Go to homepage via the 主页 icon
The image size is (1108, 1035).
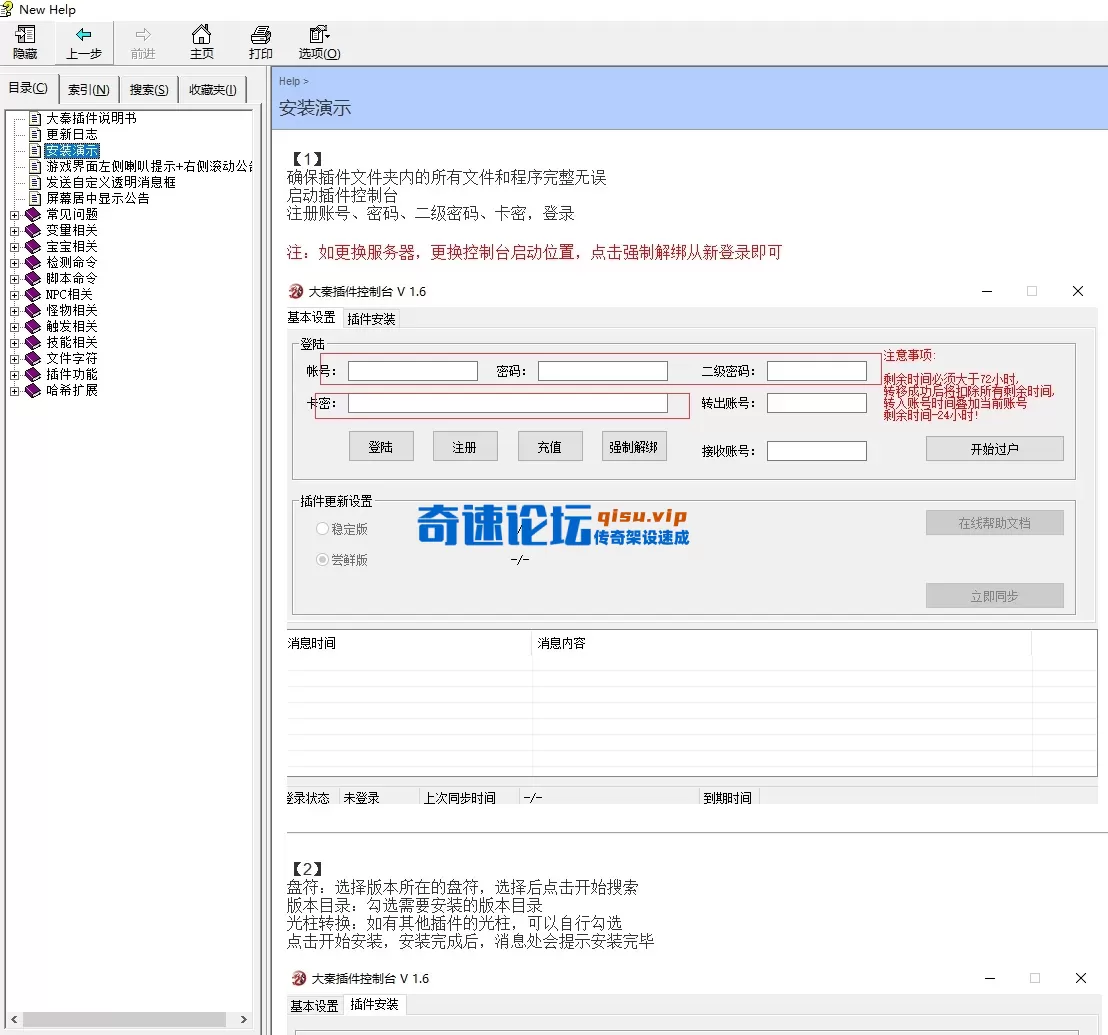(x=201, y=42)
